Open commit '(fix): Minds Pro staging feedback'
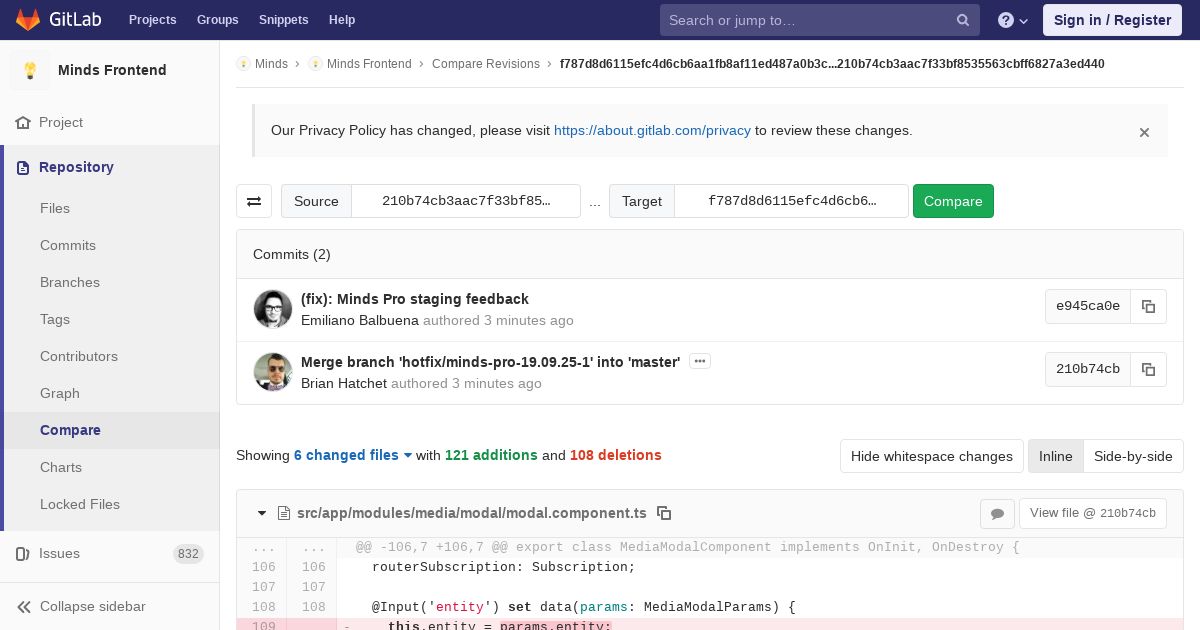 [x=415, y=299]
